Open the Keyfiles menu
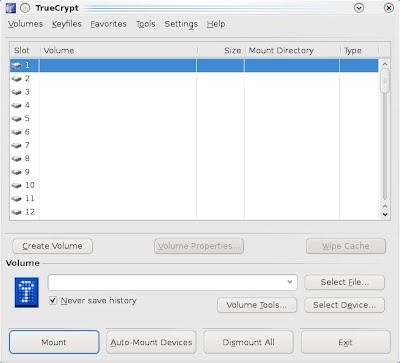 pos(67,24)
